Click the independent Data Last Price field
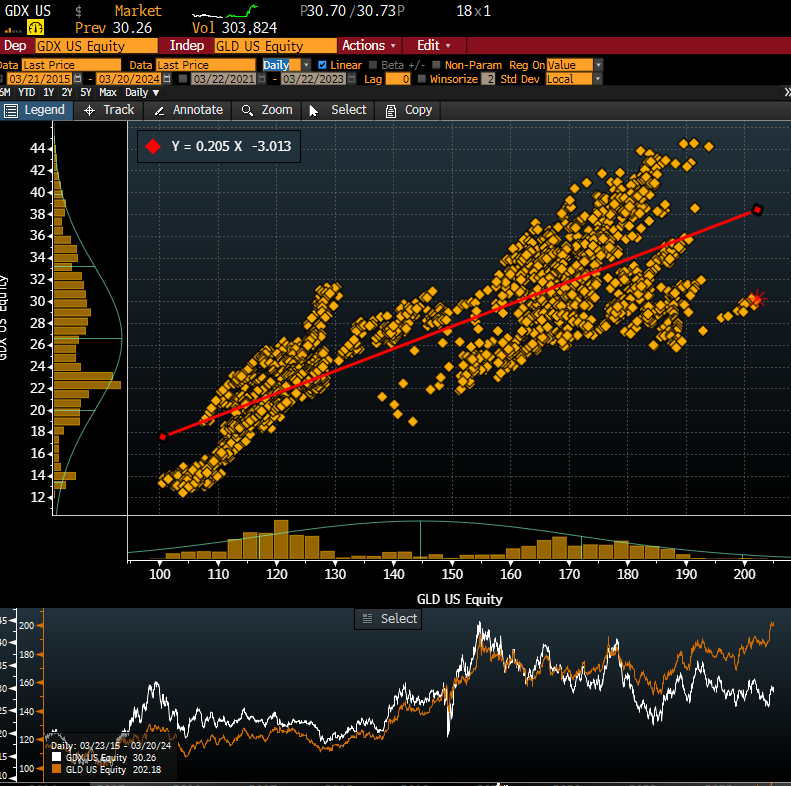 (x=206, y=65)
